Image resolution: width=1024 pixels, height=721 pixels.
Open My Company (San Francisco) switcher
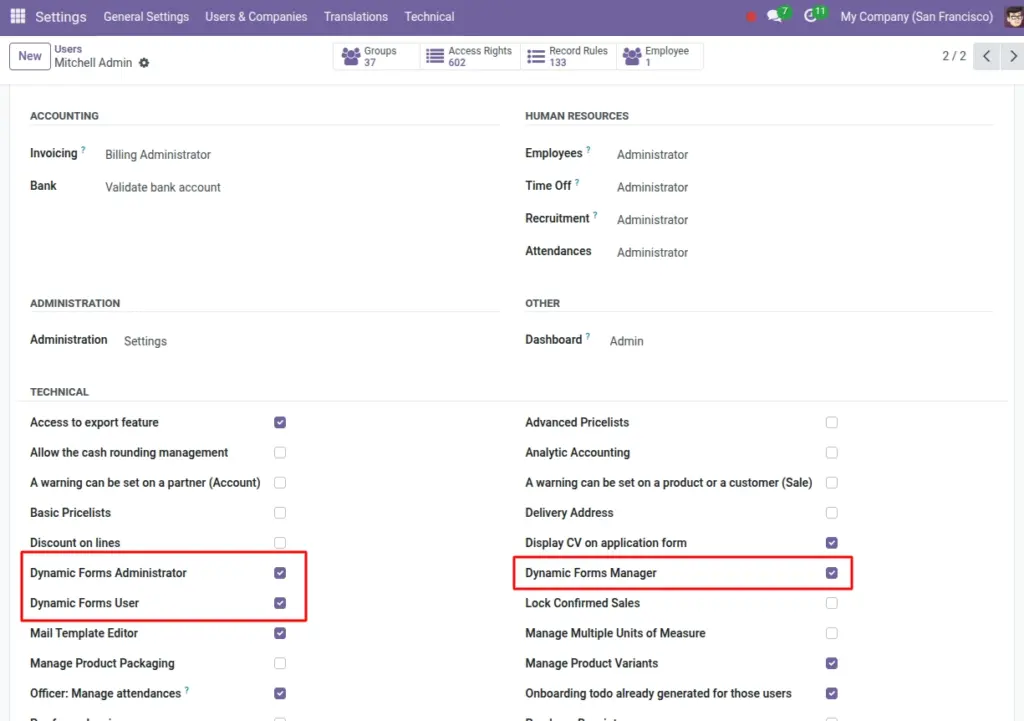point(916,16)
